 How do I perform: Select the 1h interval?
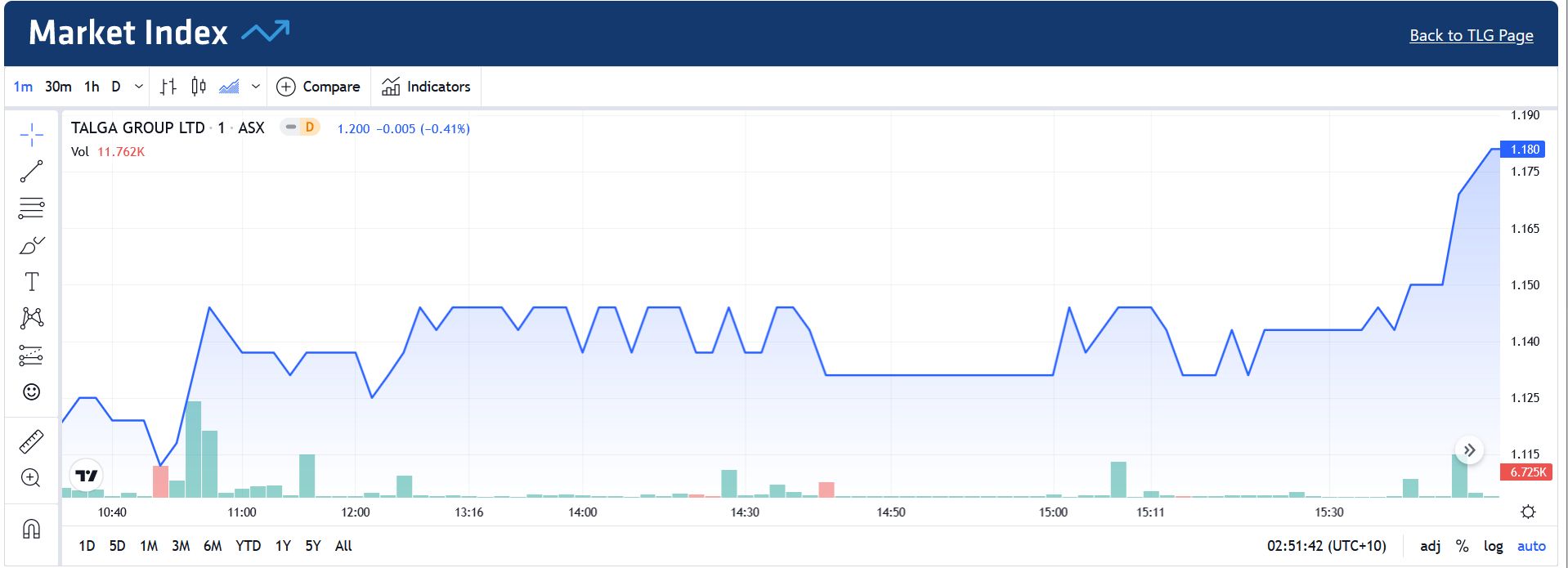pyautogui.click(x=92, y=87)
